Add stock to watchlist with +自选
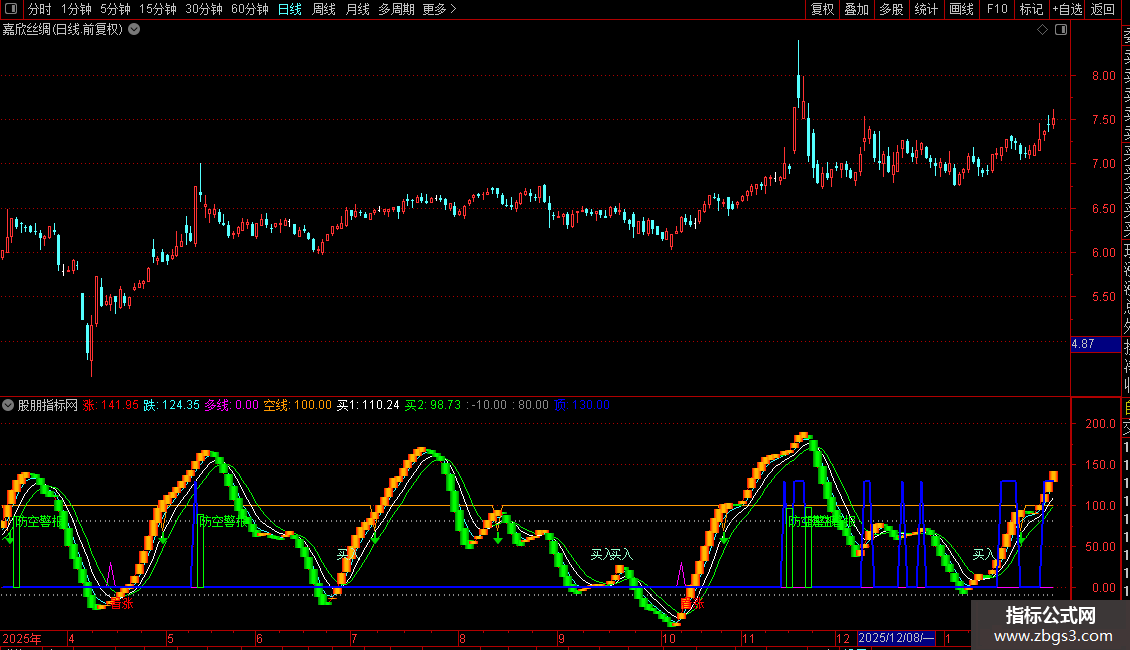Screen dimensions: 1130x650 point(1067,9)
